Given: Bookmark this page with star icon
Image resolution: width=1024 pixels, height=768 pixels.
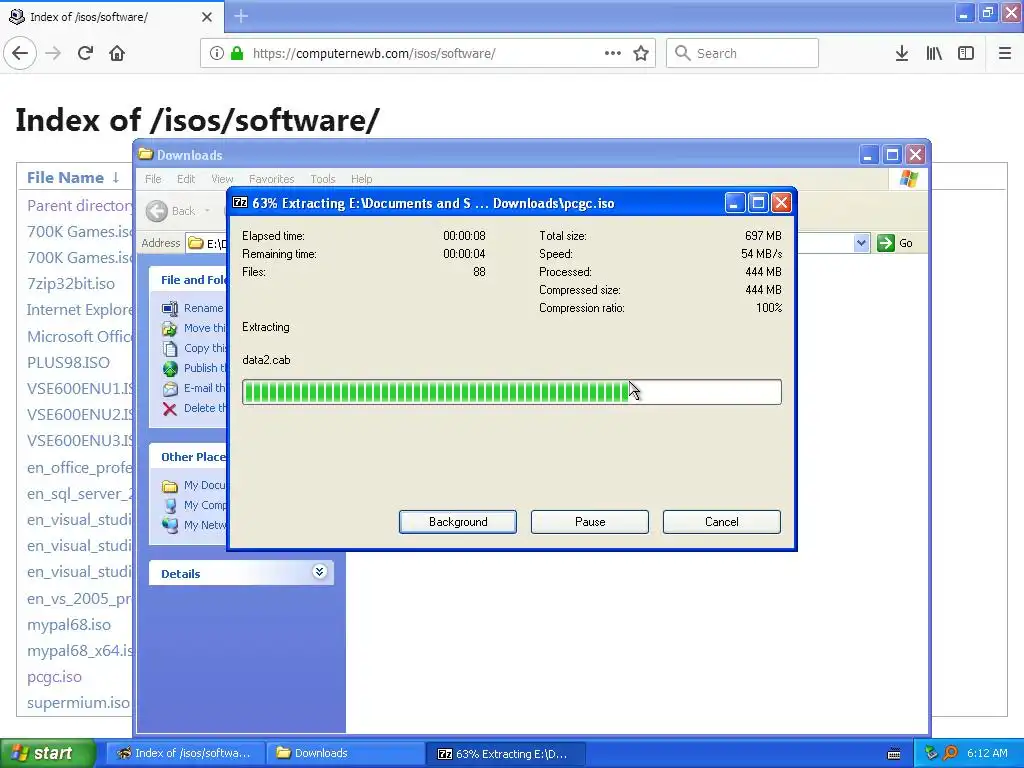Looking at the screenshot, I should click(x=641, y=54).
